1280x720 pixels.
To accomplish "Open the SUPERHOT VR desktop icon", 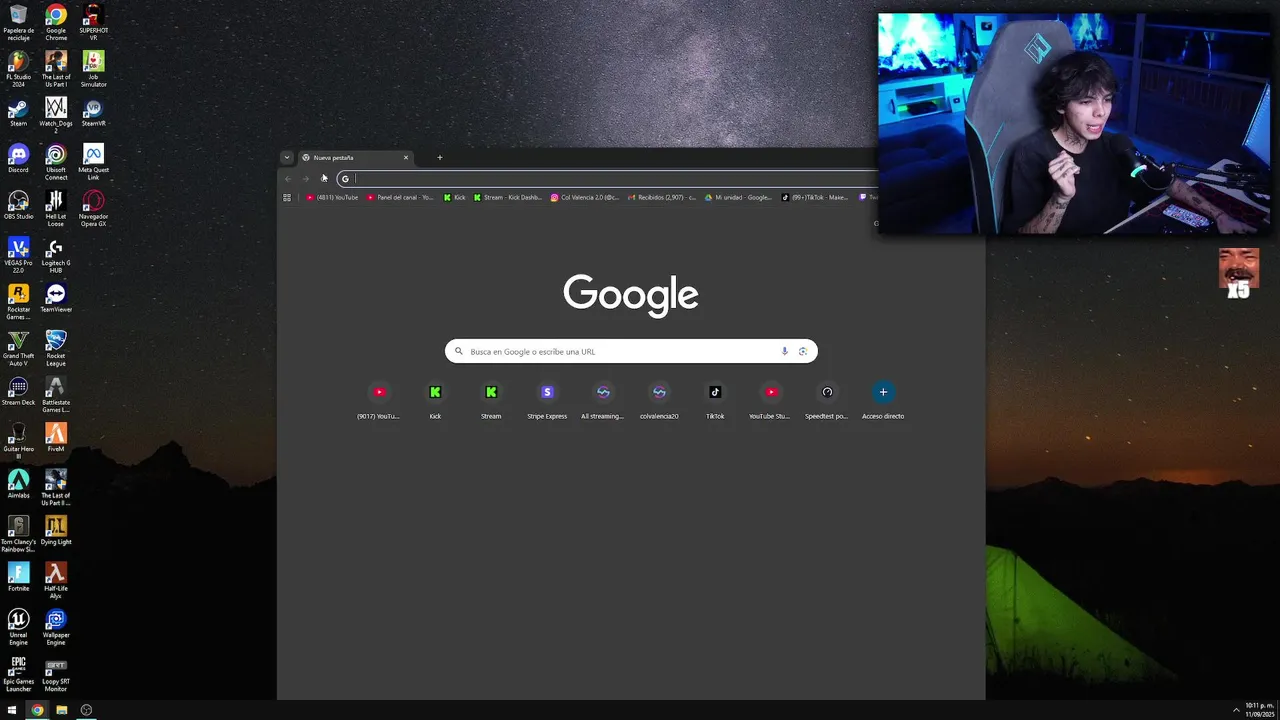I will pyautogui.click(x=93, y=23).
